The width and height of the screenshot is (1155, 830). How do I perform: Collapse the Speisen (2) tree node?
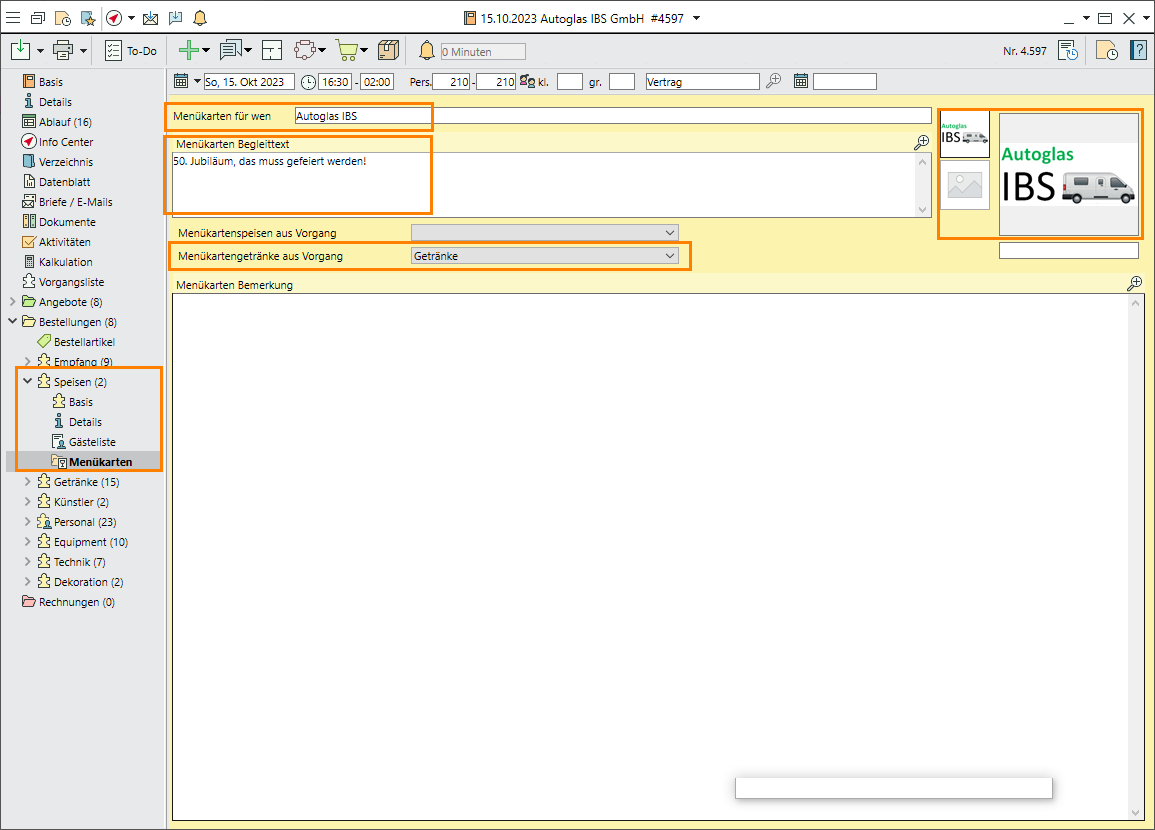(28, 382)
